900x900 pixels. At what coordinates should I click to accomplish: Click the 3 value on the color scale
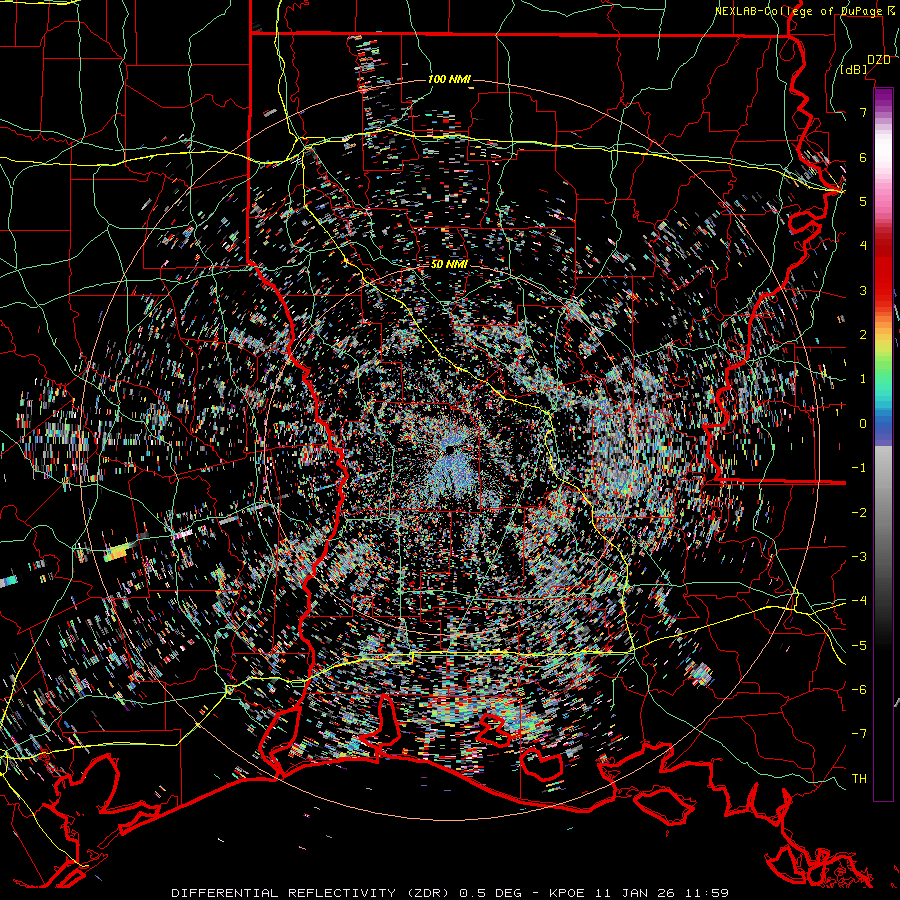[863, 290]
